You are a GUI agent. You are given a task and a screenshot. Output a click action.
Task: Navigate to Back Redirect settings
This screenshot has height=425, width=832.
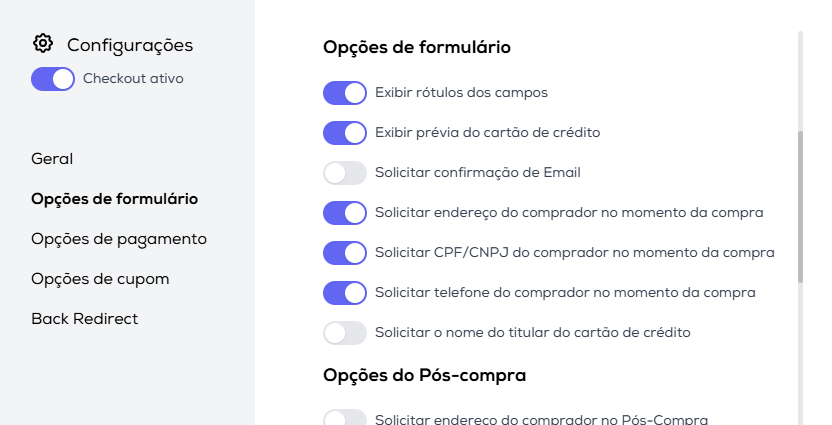[x=84, y=319]
